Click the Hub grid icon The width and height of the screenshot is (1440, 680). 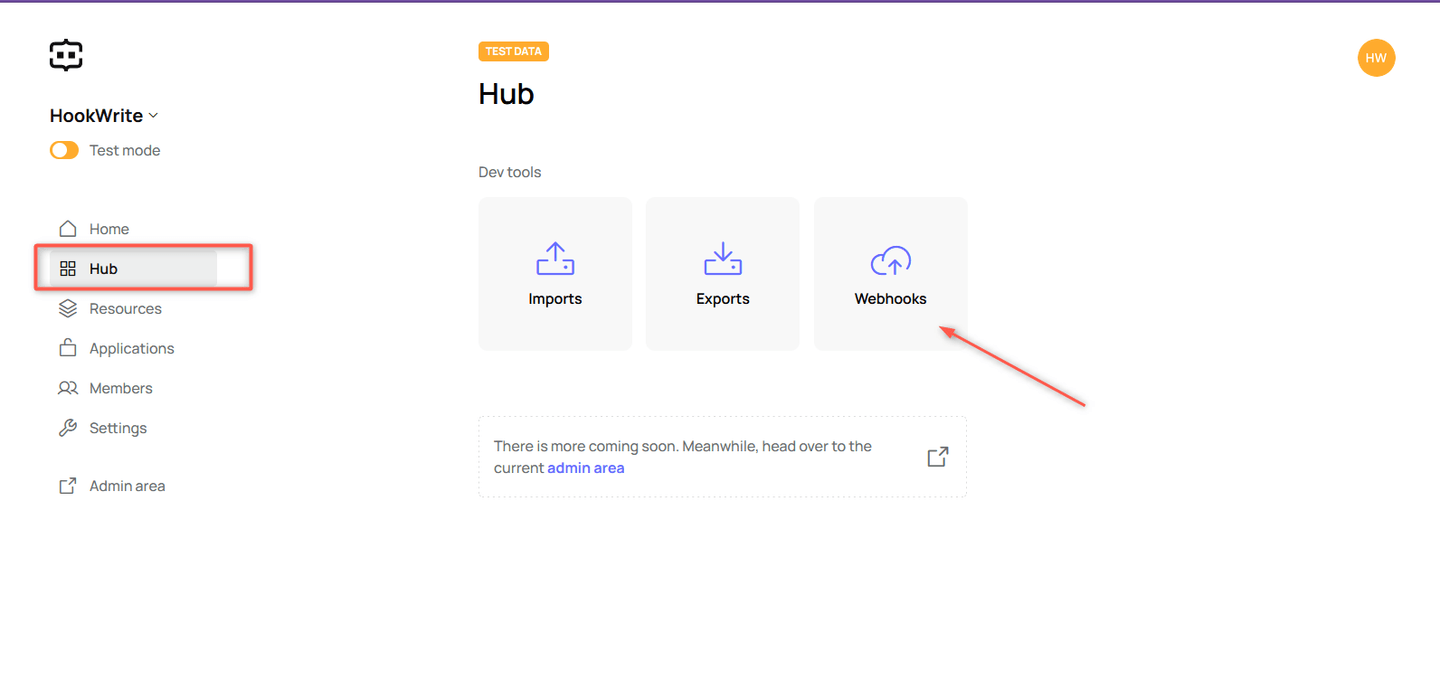pos(67,268)
